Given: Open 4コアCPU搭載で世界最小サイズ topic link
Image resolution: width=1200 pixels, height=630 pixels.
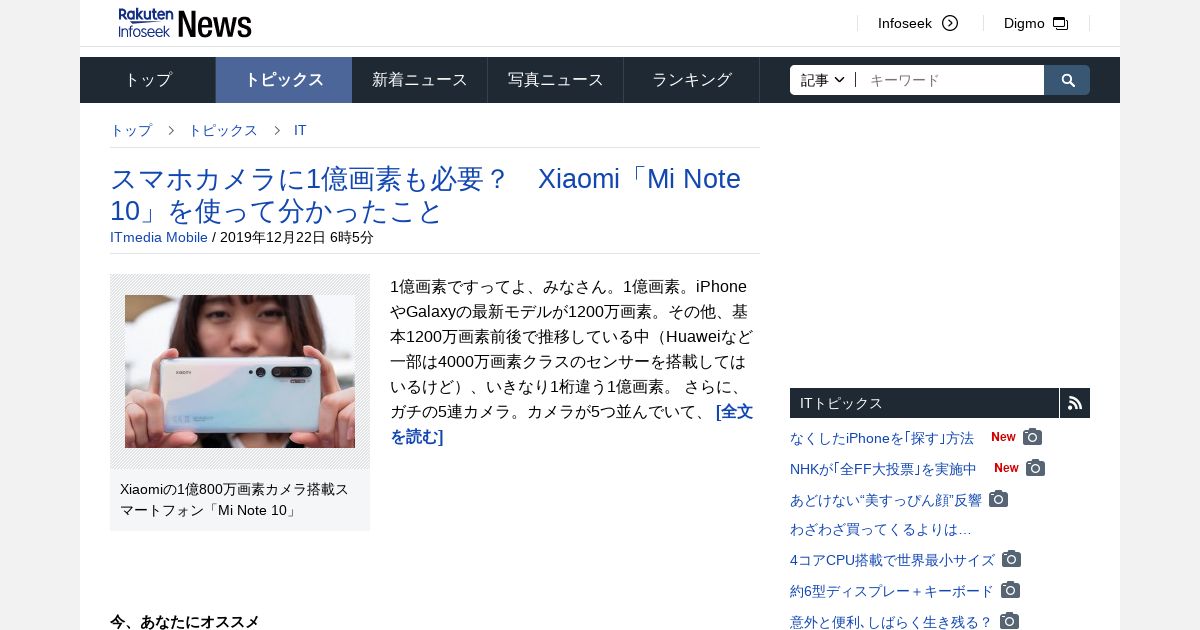Looking at the screenshot, I should pos(892,560).
